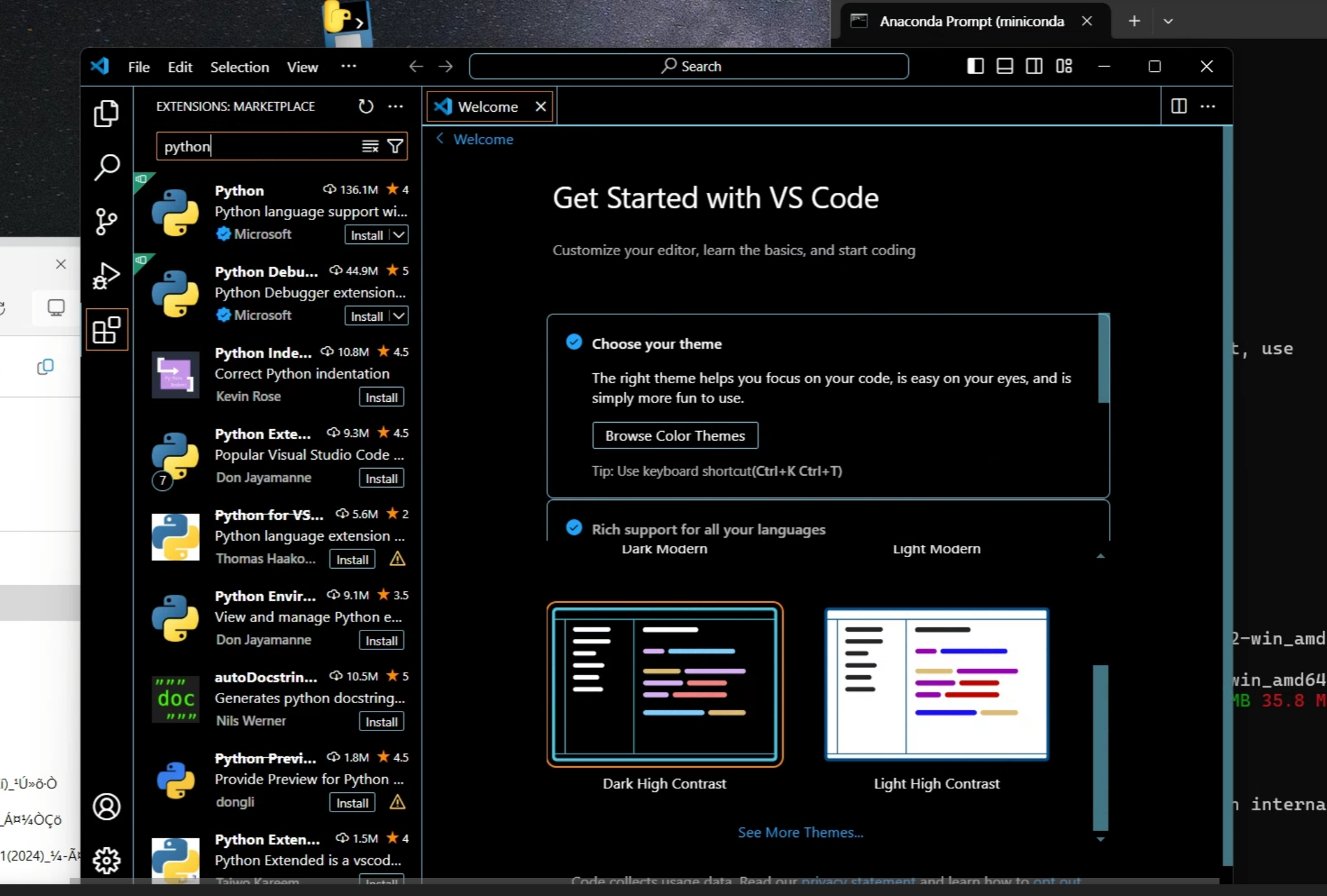1327x896 pixels.
Task: Clear the extensions search results
Action: (x=370, y=146)
